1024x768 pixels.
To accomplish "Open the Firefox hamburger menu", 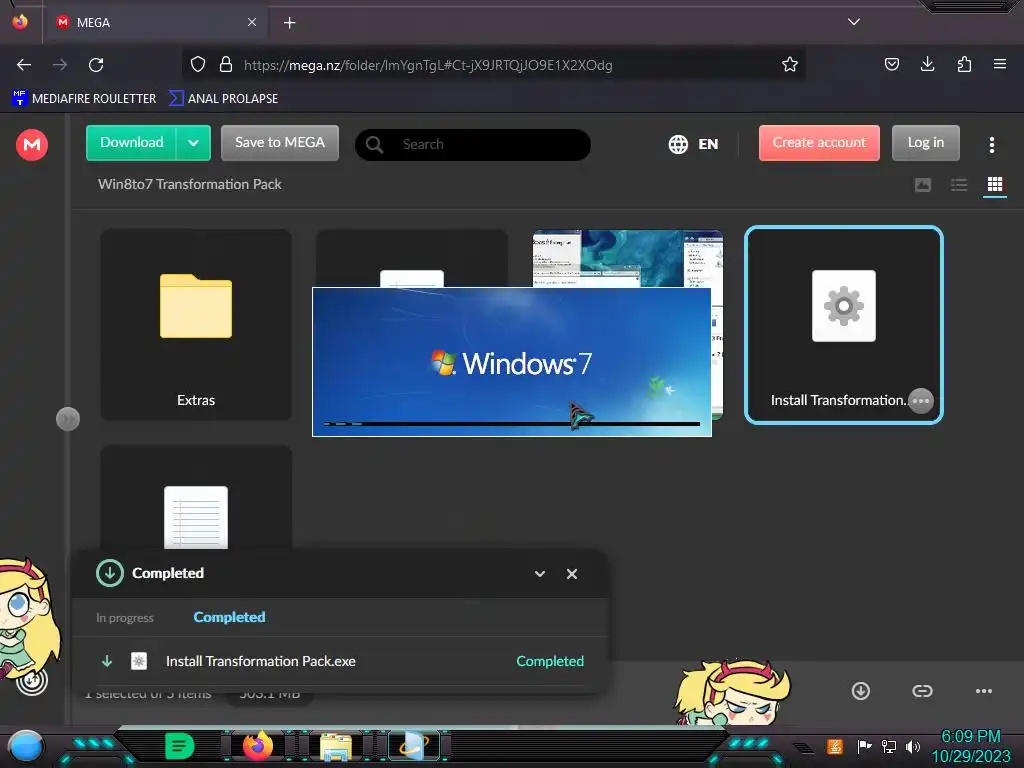I will pyautogui.click(x=1000, y=64).
